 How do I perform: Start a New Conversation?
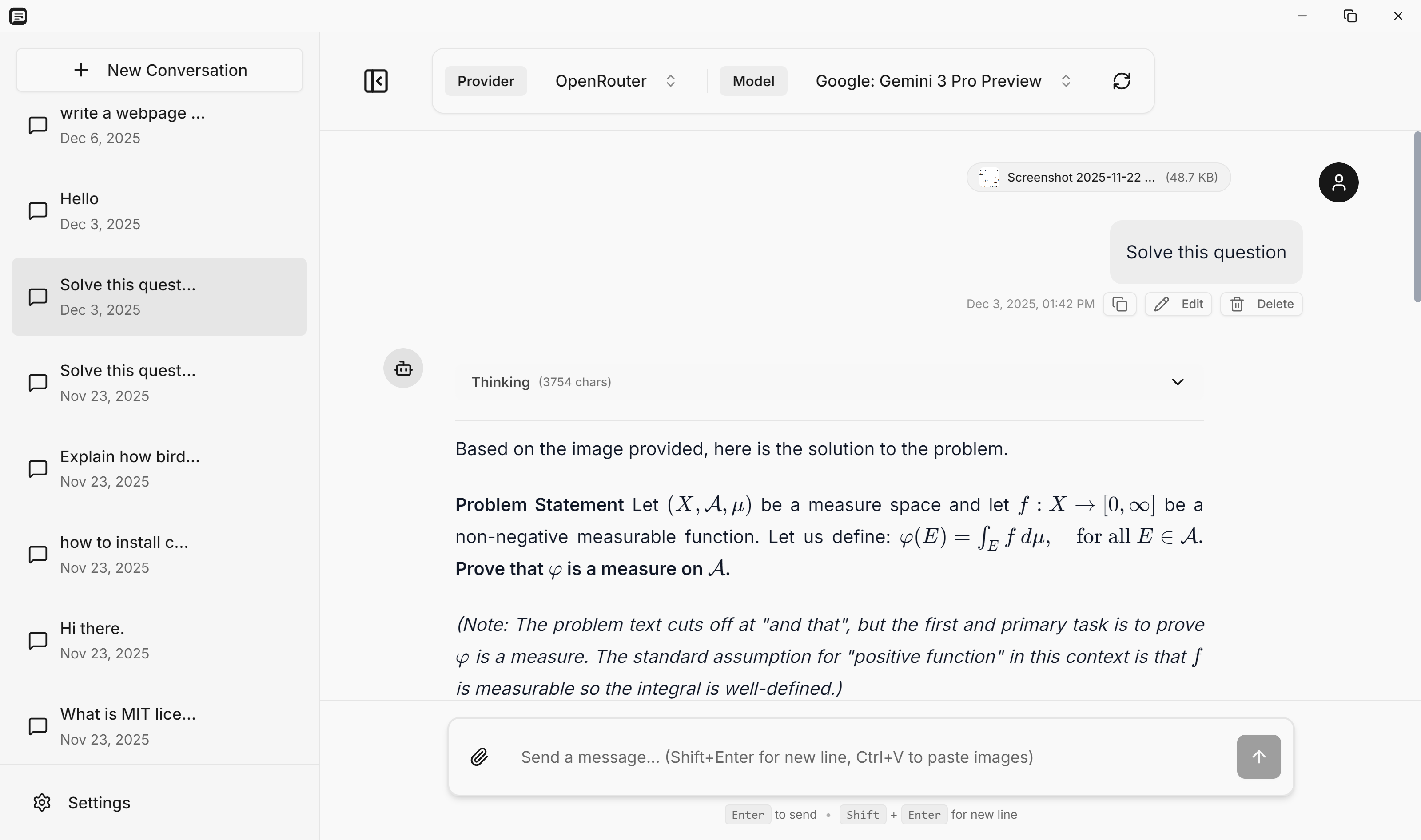click(x=159, y=70)
